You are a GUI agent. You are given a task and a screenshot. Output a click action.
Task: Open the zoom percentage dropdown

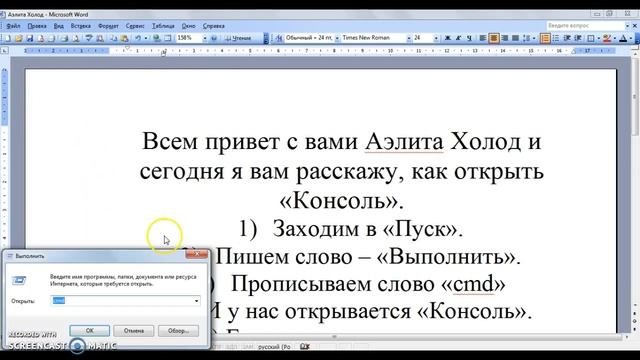pos(205,38)
